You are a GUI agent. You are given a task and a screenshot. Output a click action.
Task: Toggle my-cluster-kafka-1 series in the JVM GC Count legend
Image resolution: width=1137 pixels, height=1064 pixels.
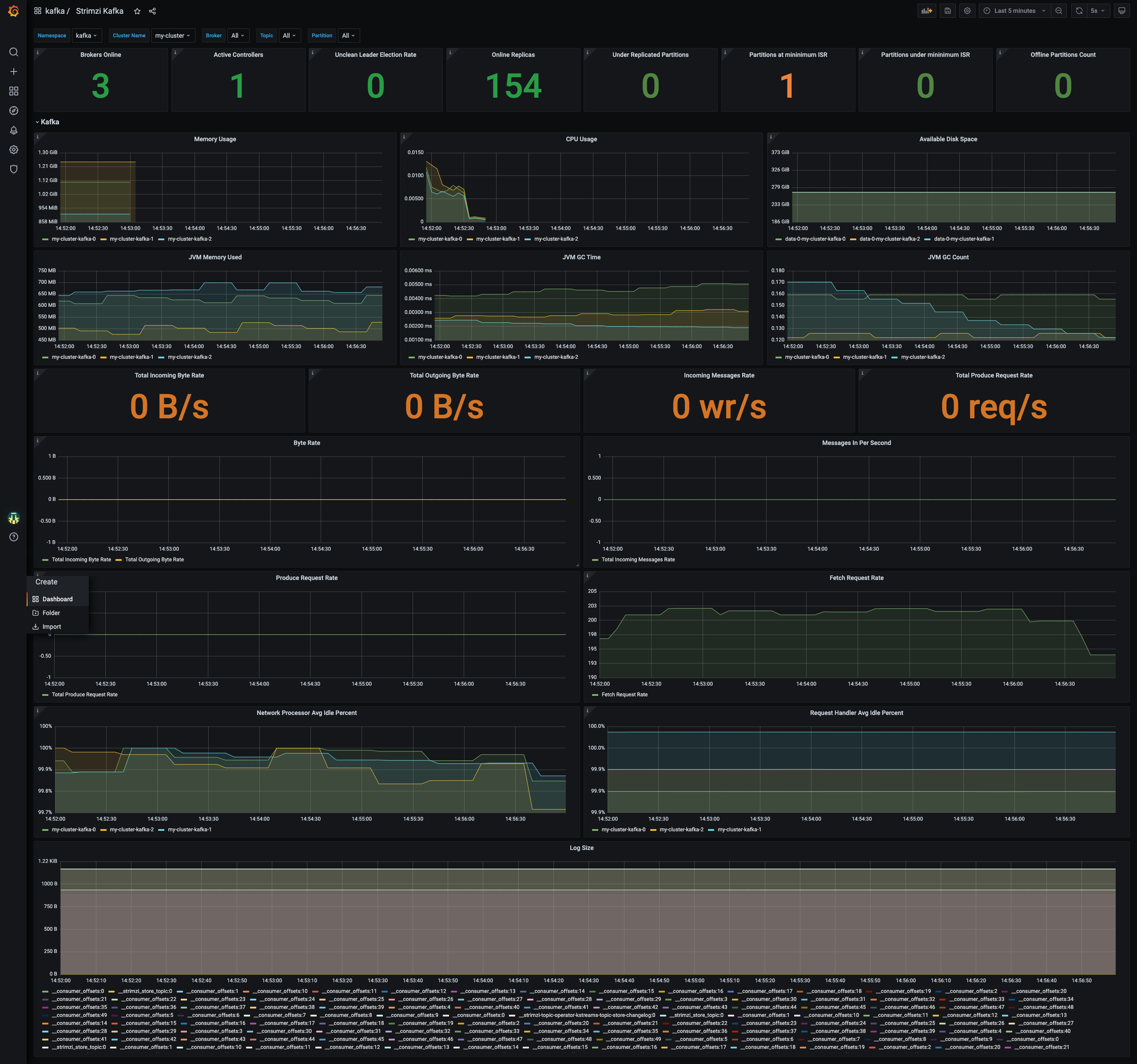864,357
